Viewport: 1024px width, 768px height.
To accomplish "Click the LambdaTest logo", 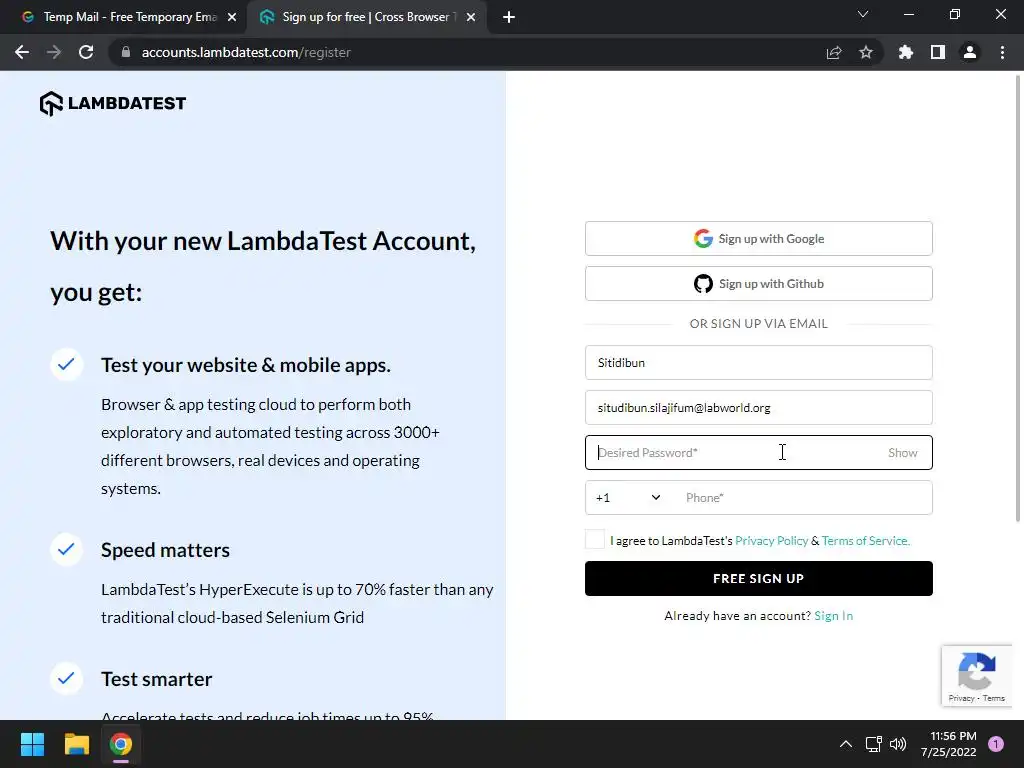I will (x=112, y=103).
